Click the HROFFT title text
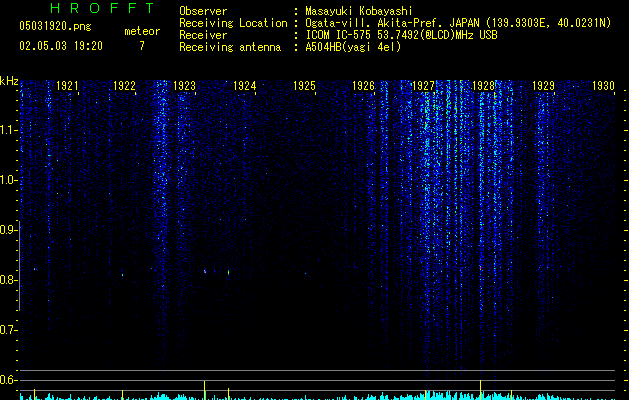The height and width of the screenshot is (400, 629). click(x=103, y=8)
